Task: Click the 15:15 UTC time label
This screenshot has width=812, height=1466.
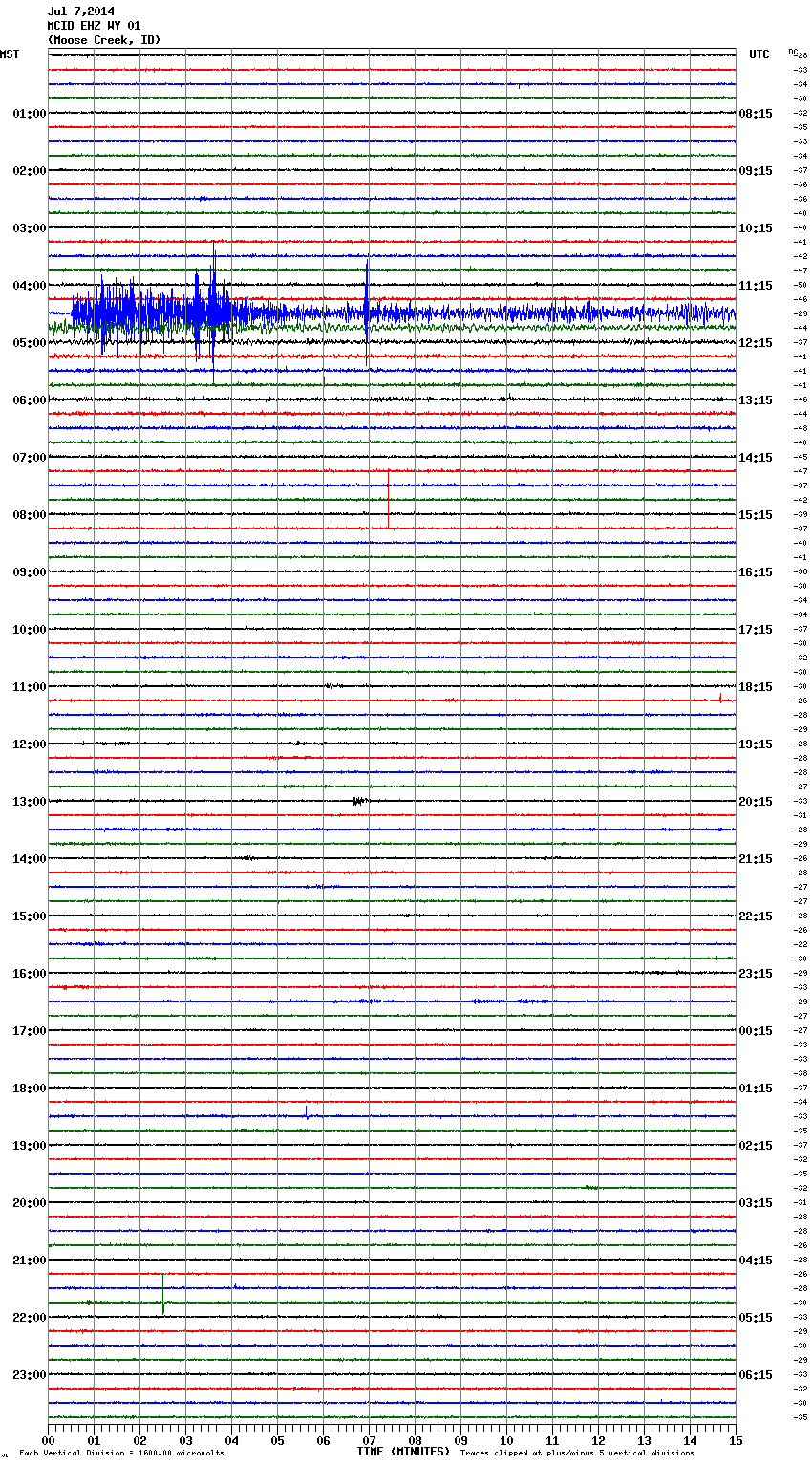Action: click(x=756, y=515)
